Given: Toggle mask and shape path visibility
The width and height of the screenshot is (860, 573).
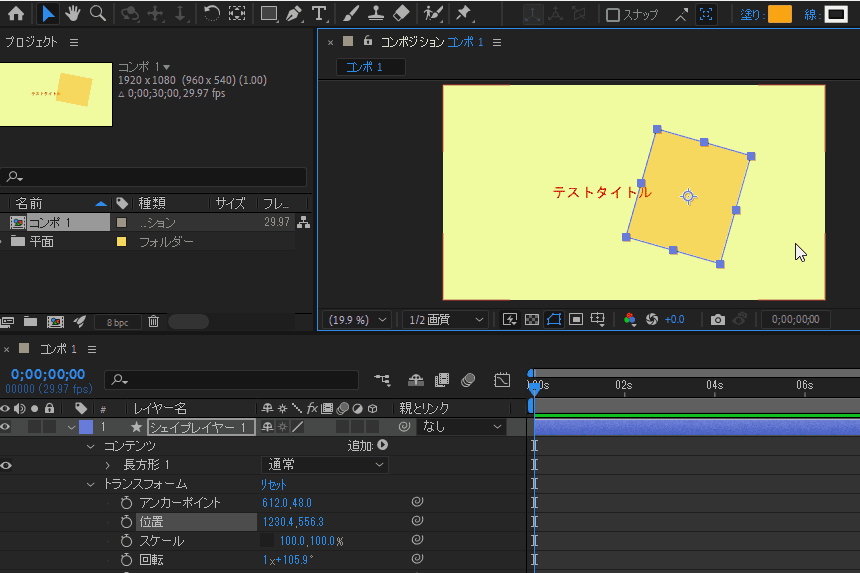Looking at the screenshot, I should pyautogui.click(x=553, y=320).
